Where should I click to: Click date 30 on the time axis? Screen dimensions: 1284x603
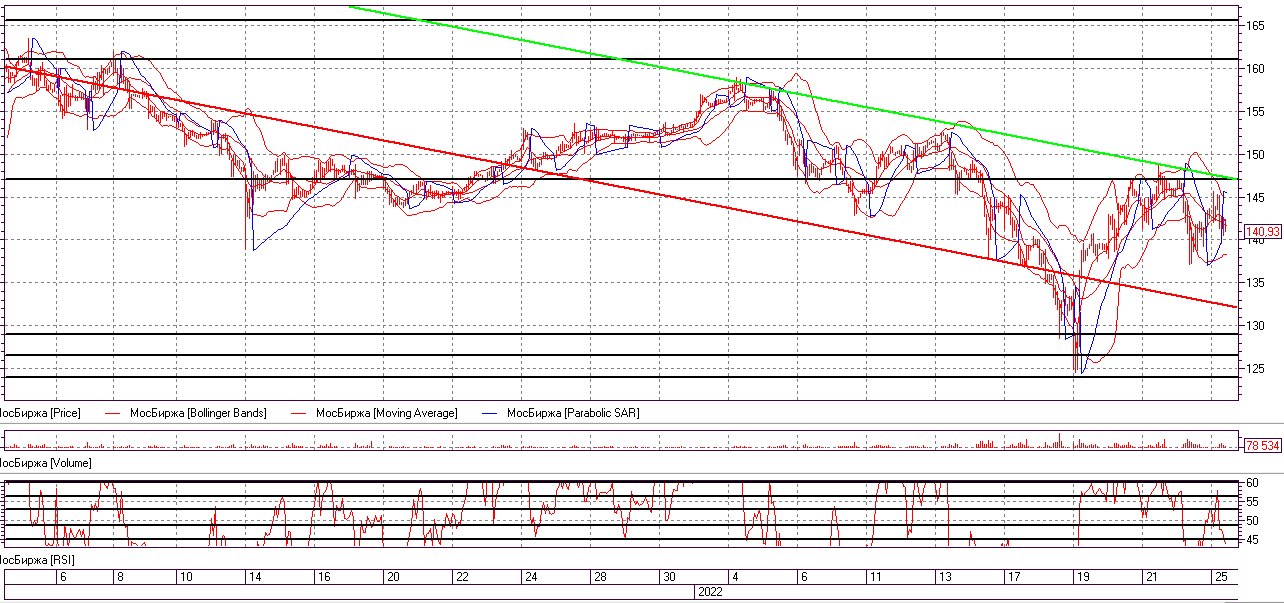click(669, 577)
